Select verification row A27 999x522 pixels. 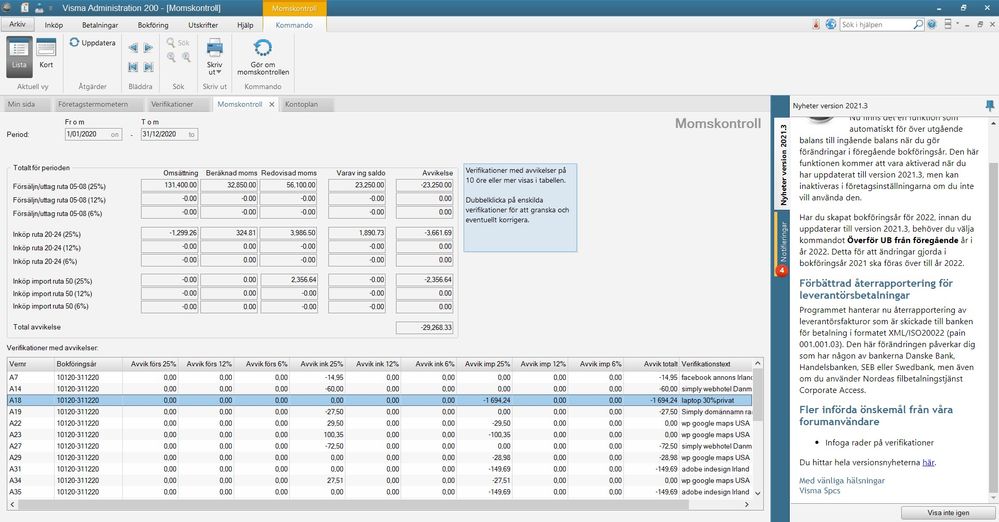tap(380, 446)
